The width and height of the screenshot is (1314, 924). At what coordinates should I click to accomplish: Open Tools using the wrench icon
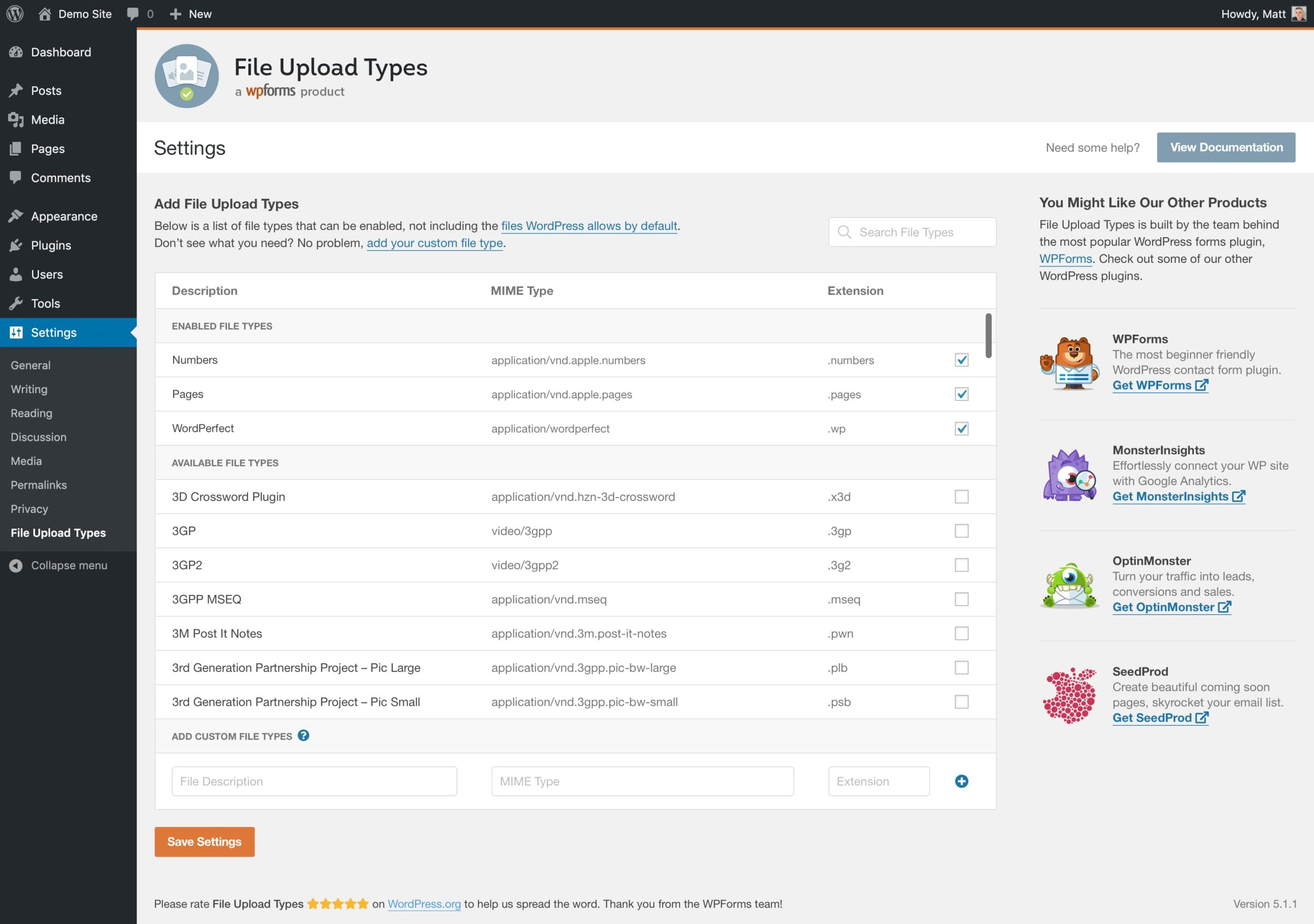[x=16, y=303]
